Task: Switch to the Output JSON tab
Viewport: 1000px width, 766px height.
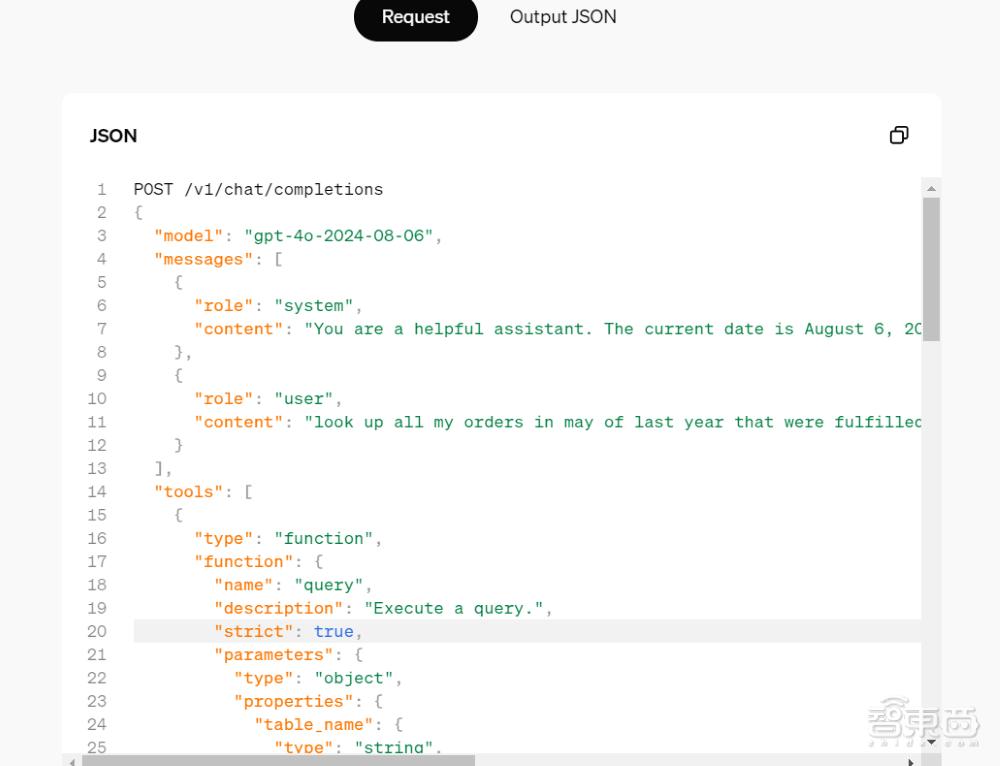Action: (x=563, y=17)
